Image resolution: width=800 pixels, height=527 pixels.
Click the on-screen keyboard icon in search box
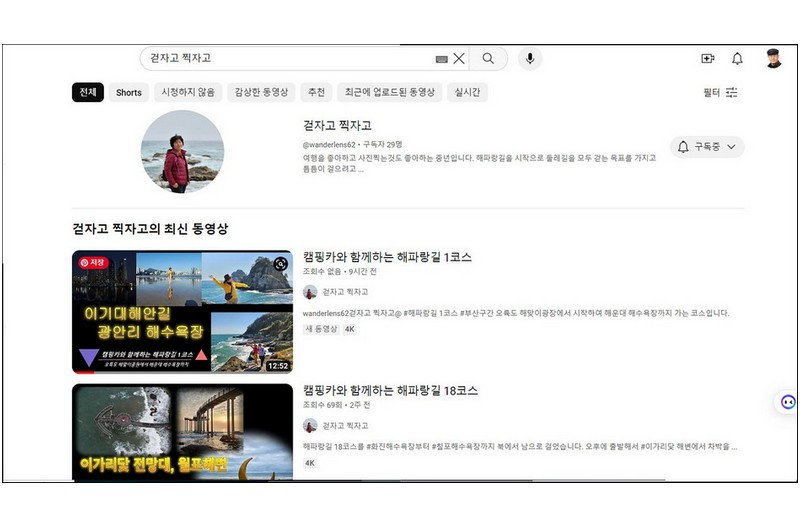click(x=442, y=59)
